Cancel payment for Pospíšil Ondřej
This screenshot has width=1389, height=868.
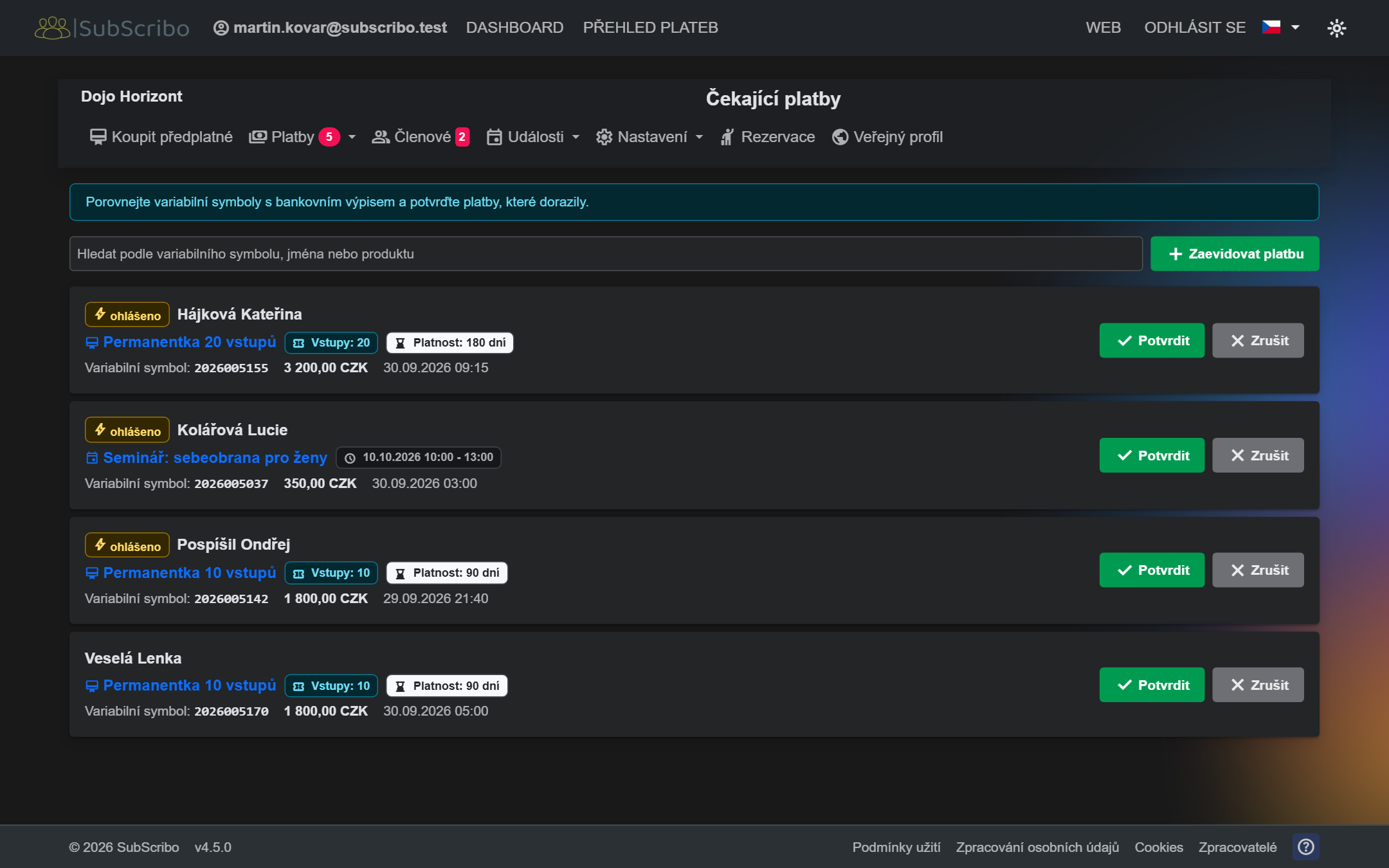coord(1258,570)
